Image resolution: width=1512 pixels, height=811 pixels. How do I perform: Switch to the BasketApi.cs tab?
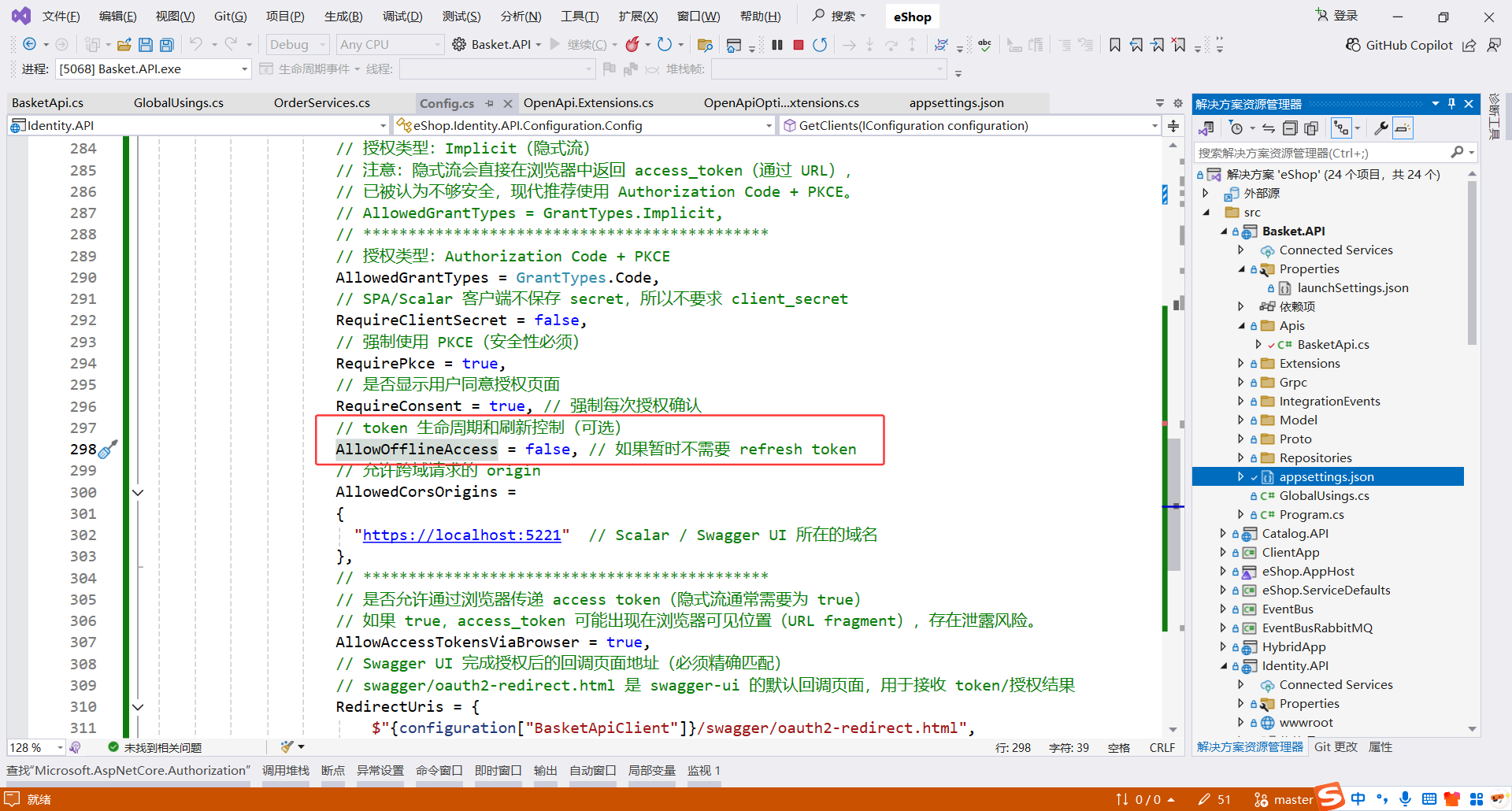coord(48,103)
